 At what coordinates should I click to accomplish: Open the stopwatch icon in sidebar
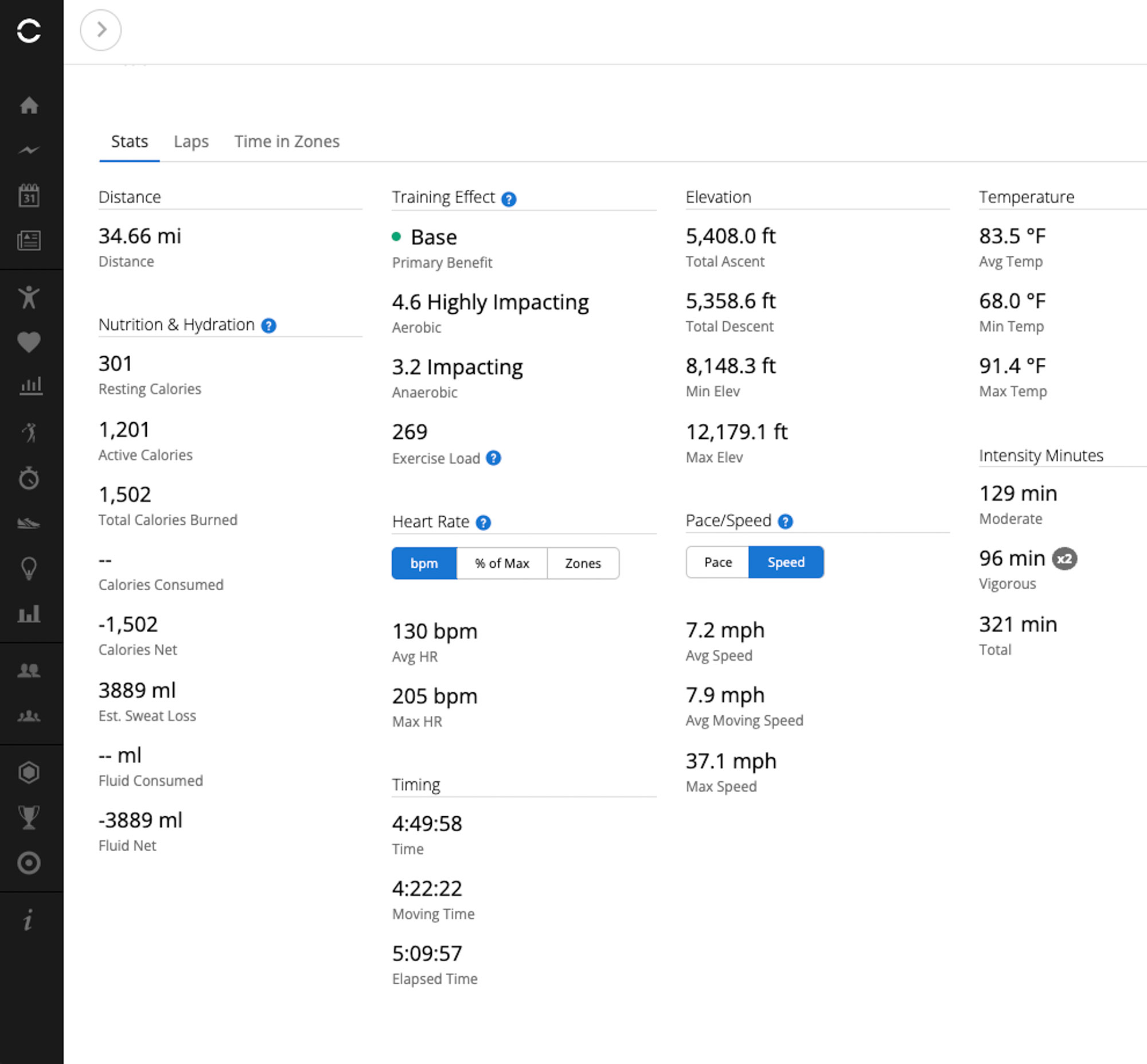pos(29,478)
